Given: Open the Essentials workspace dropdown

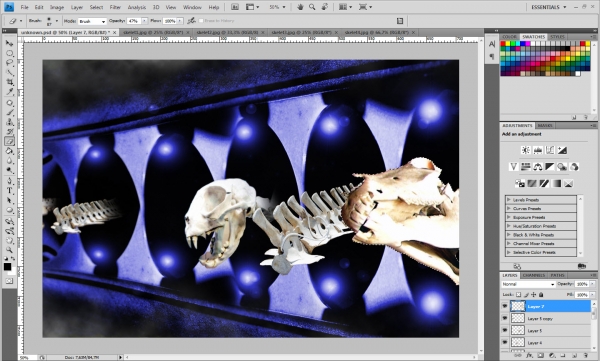Looking at the screenshot, I should [x=548, y=7].
